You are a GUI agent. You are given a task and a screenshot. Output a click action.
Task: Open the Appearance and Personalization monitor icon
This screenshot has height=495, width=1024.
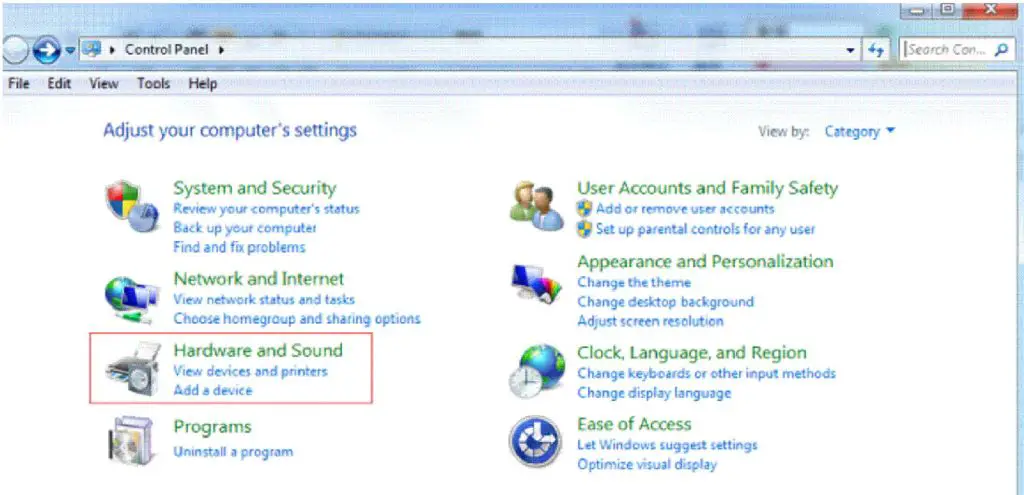(x=536, y=284)
